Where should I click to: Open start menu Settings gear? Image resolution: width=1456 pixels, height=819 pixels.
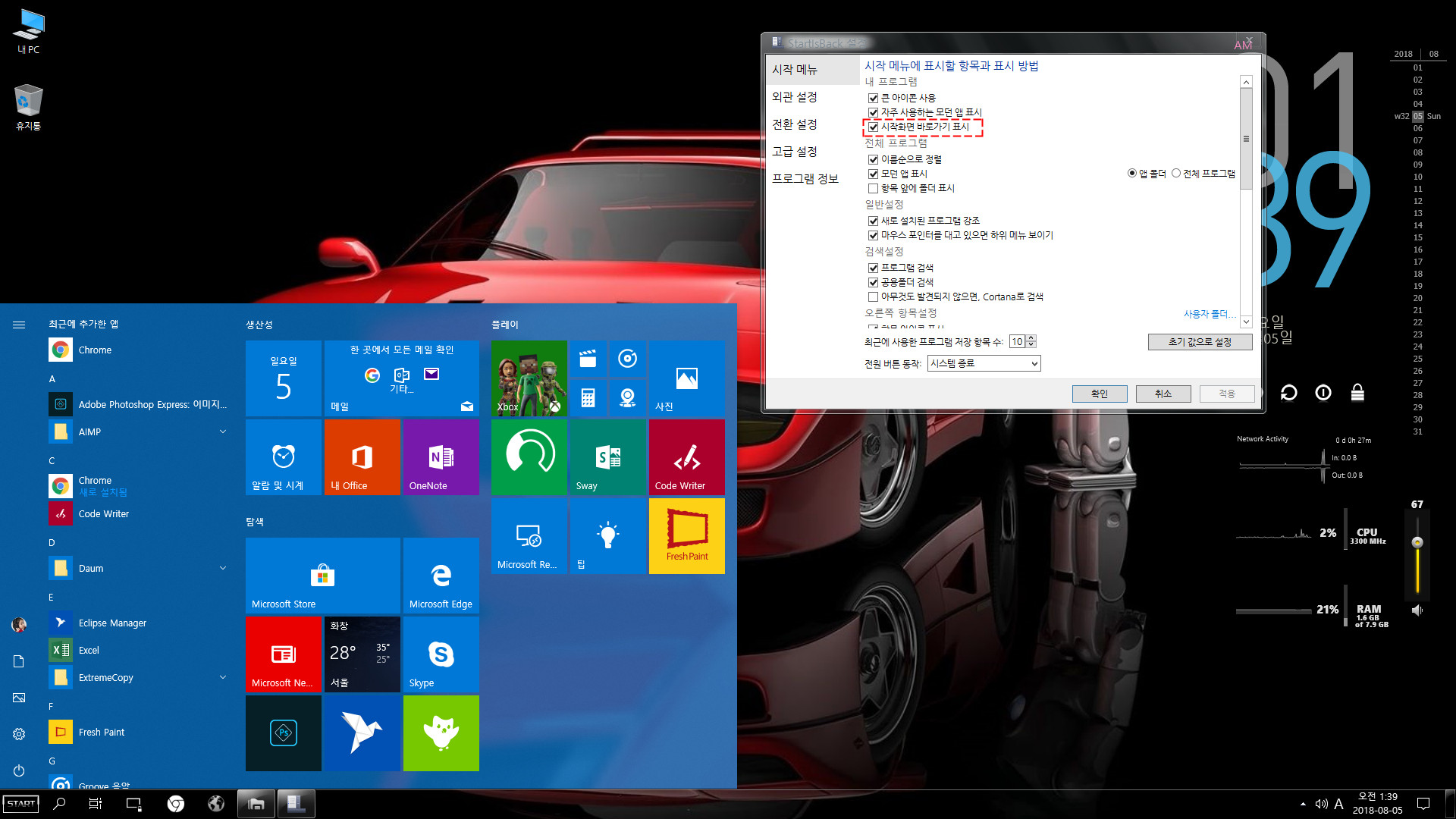click(x=19, y=734)
